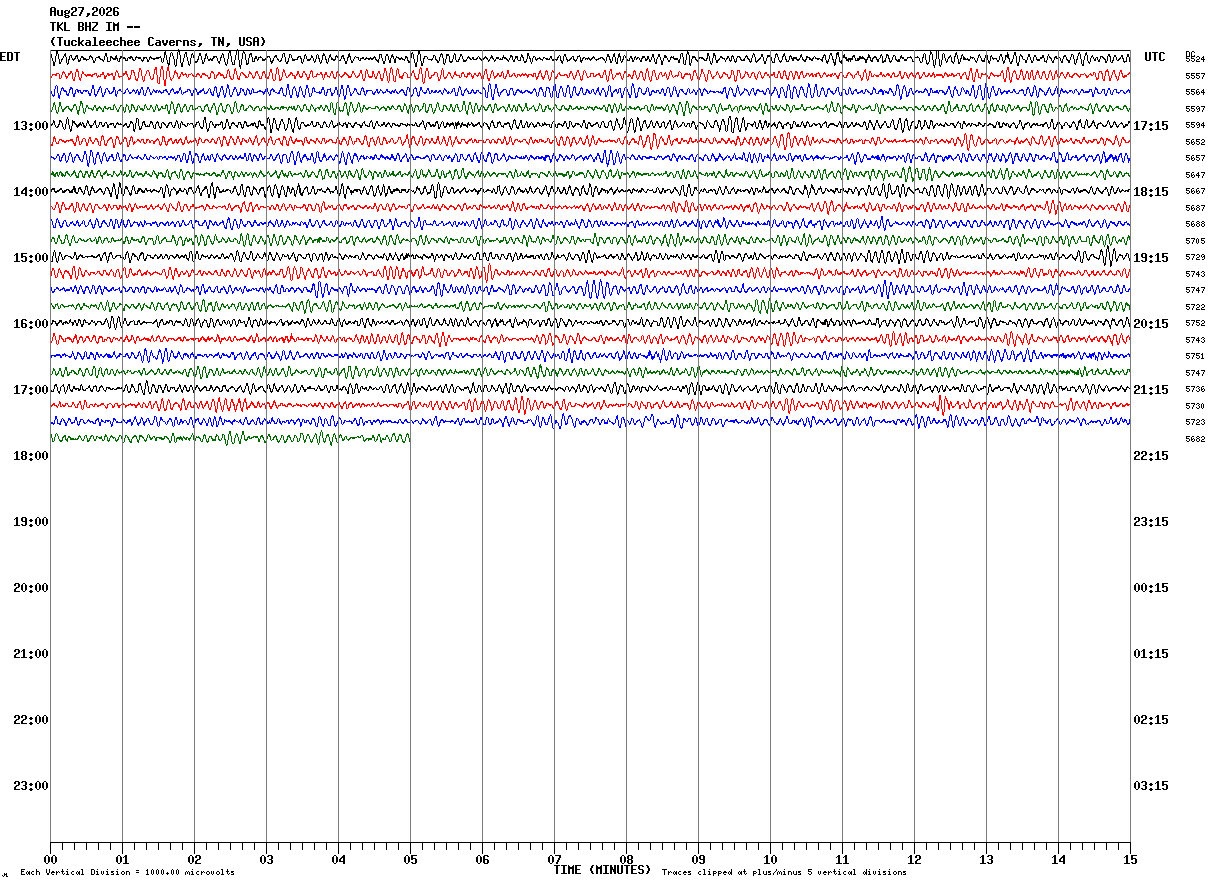
Task: Click the TIME (MINUTES) axis title
Action: [x=602, y=870]
